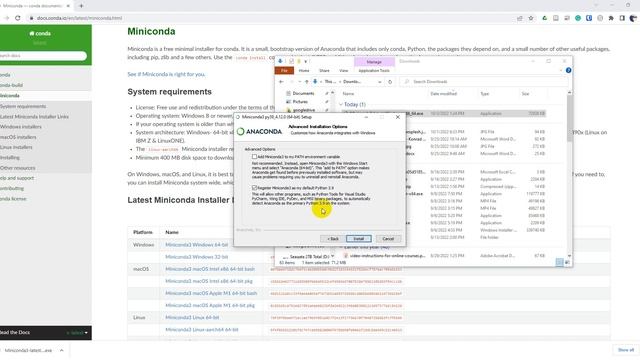This screenshot has width=640, height=360.
Task: Click the nav pane scroll-up arrow
Action: point(332,93)
